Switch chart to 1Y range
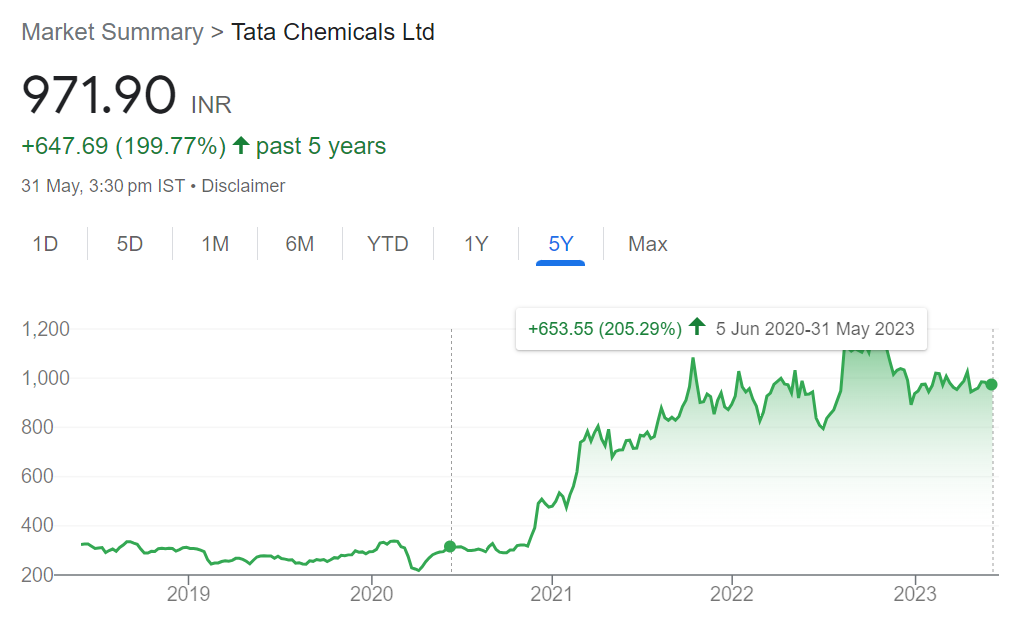 [476, 244]
